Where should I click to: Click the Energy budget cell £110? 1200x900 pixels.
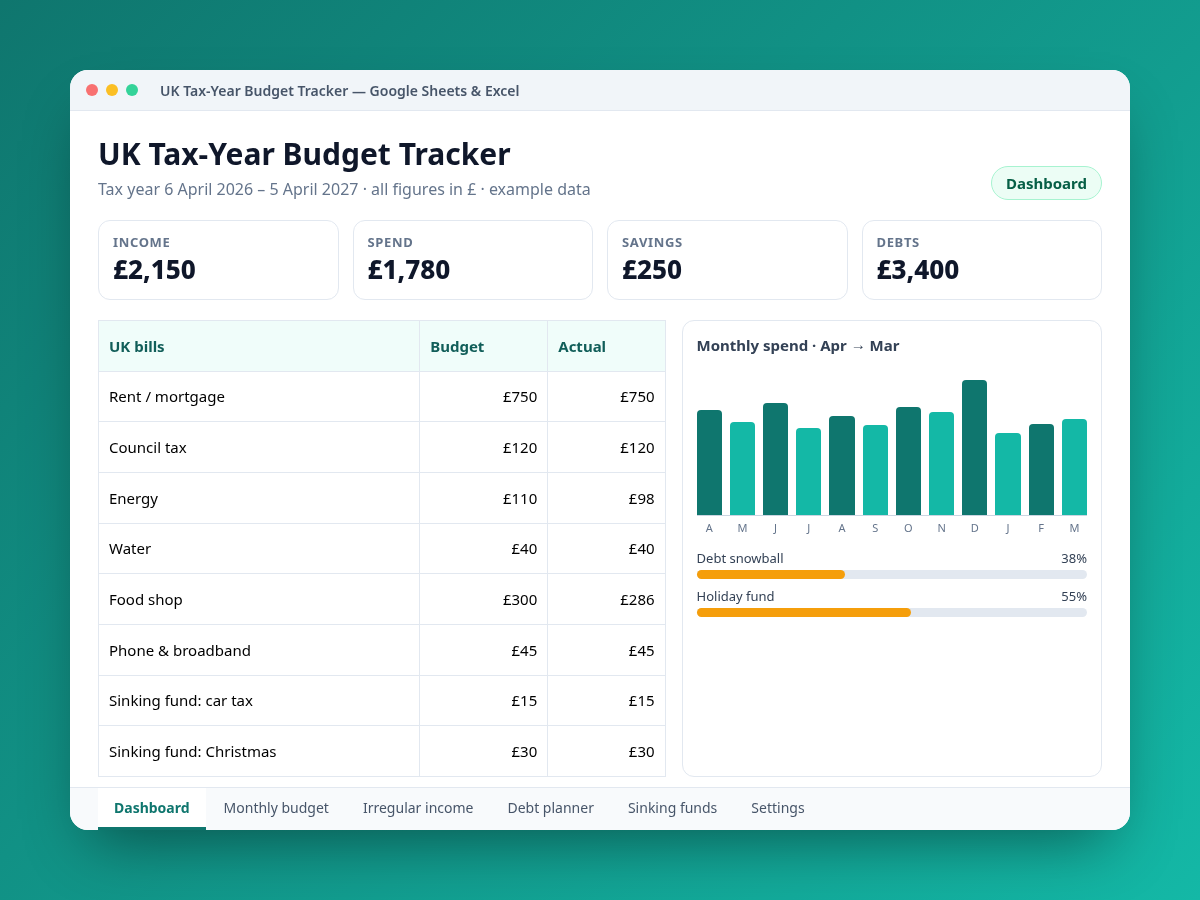[484, 498]
